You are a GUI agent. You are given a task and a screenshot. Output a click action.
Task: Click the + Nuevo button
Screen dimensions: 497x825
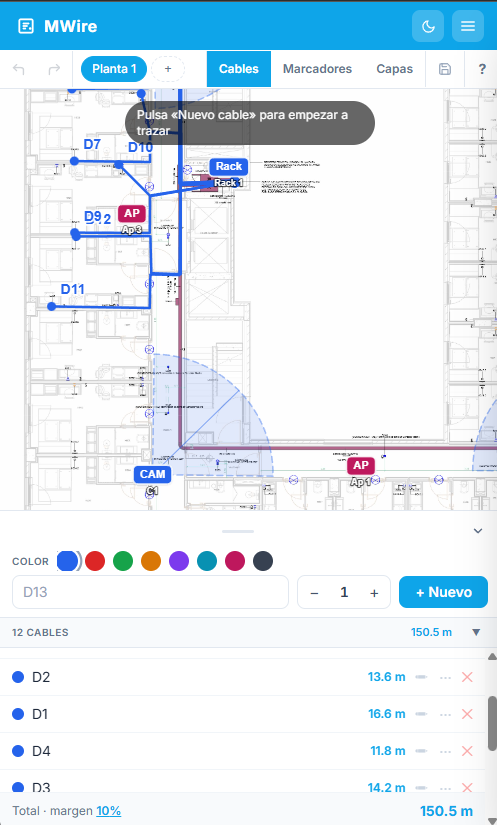point(443,592)
